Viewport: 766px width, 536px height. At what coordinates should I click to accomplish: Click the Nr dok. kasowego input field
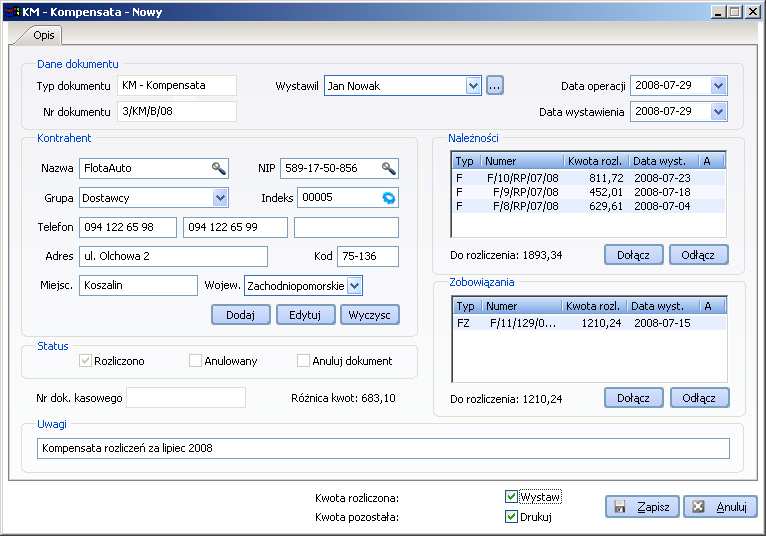click(186, 398)
